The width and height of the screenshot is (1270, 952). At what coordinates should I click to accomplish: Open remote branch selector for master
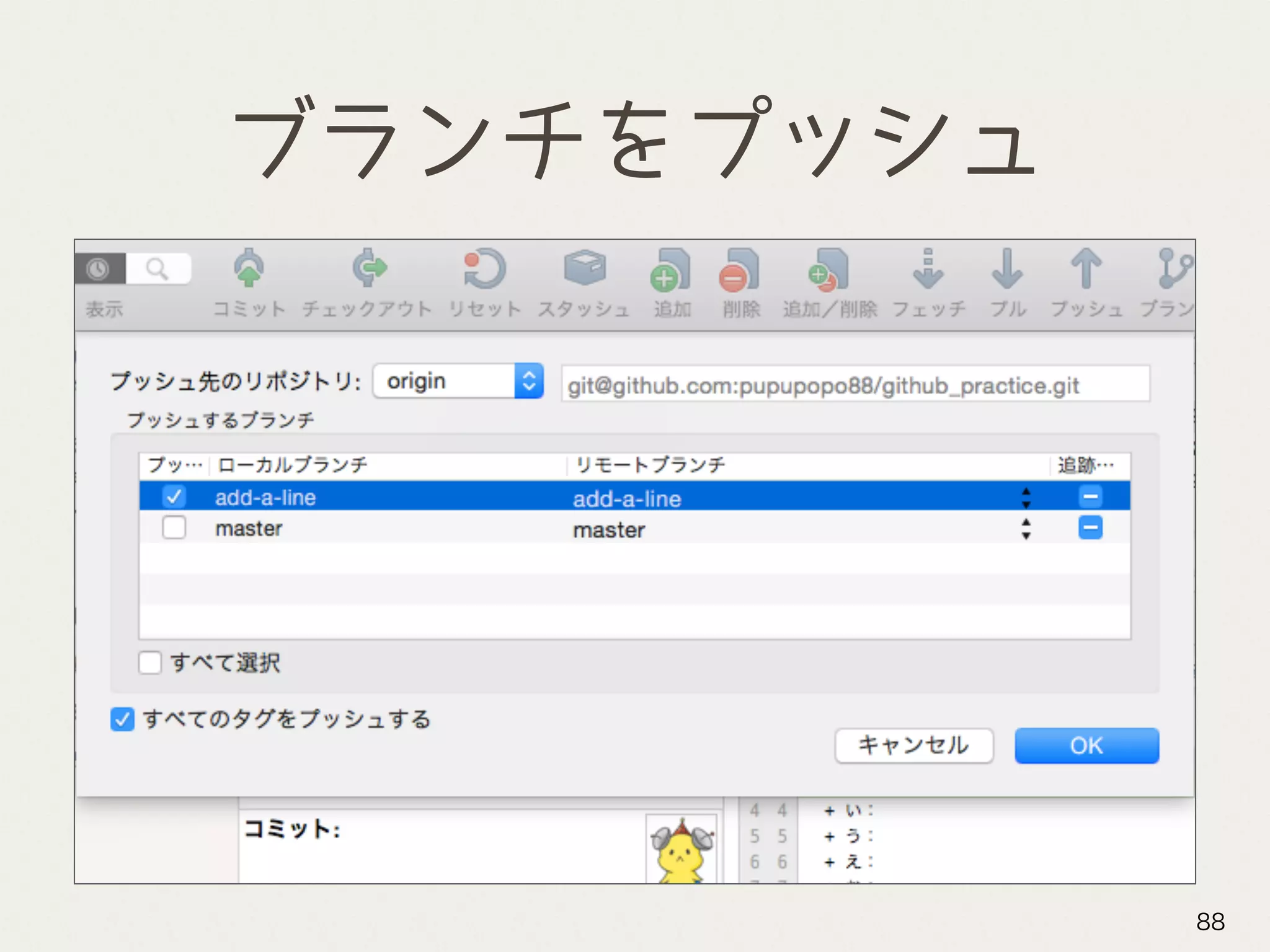click(x=1026, y=529)
